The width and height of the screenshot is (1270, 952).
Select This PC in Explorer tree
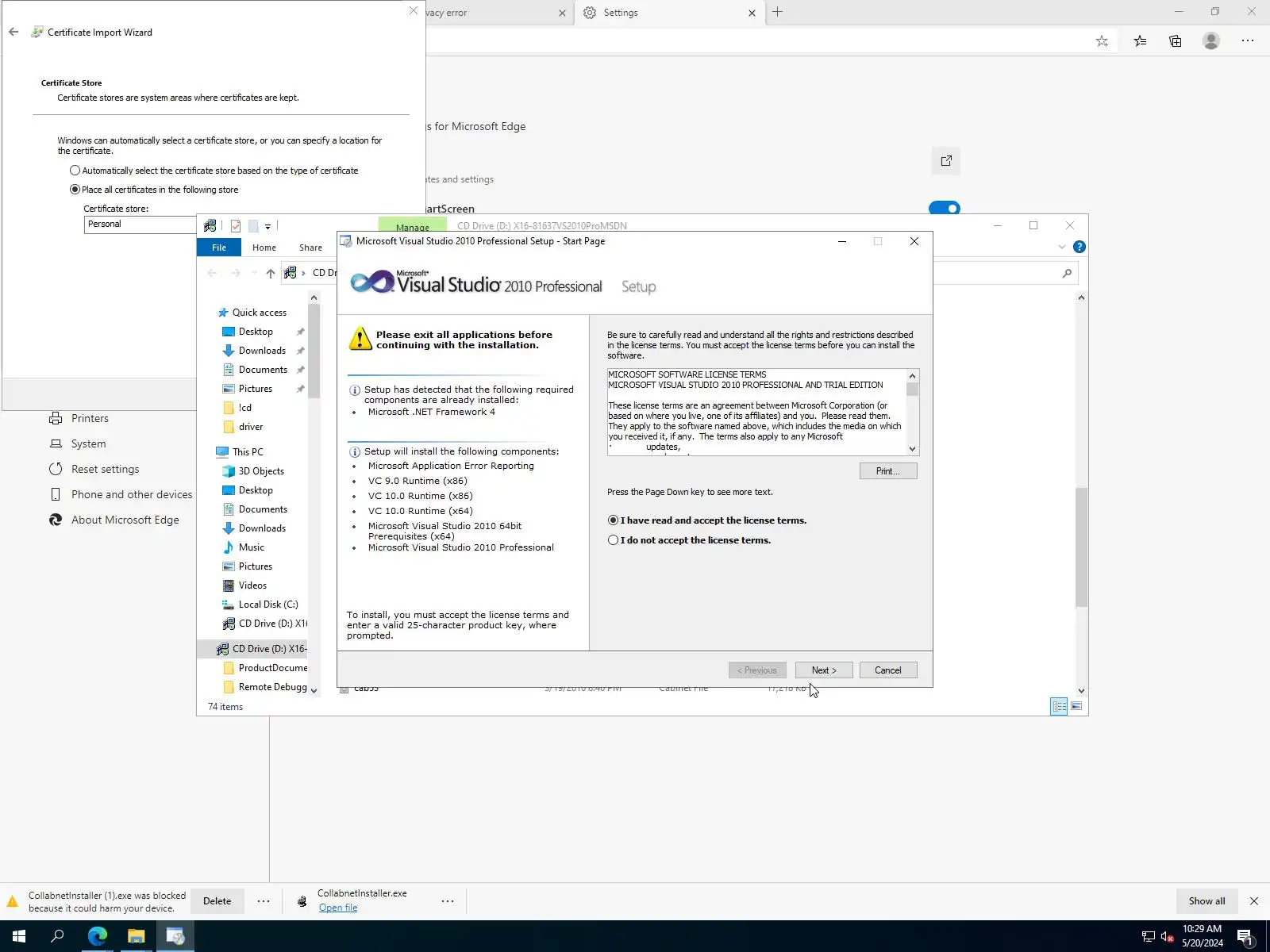248,451
